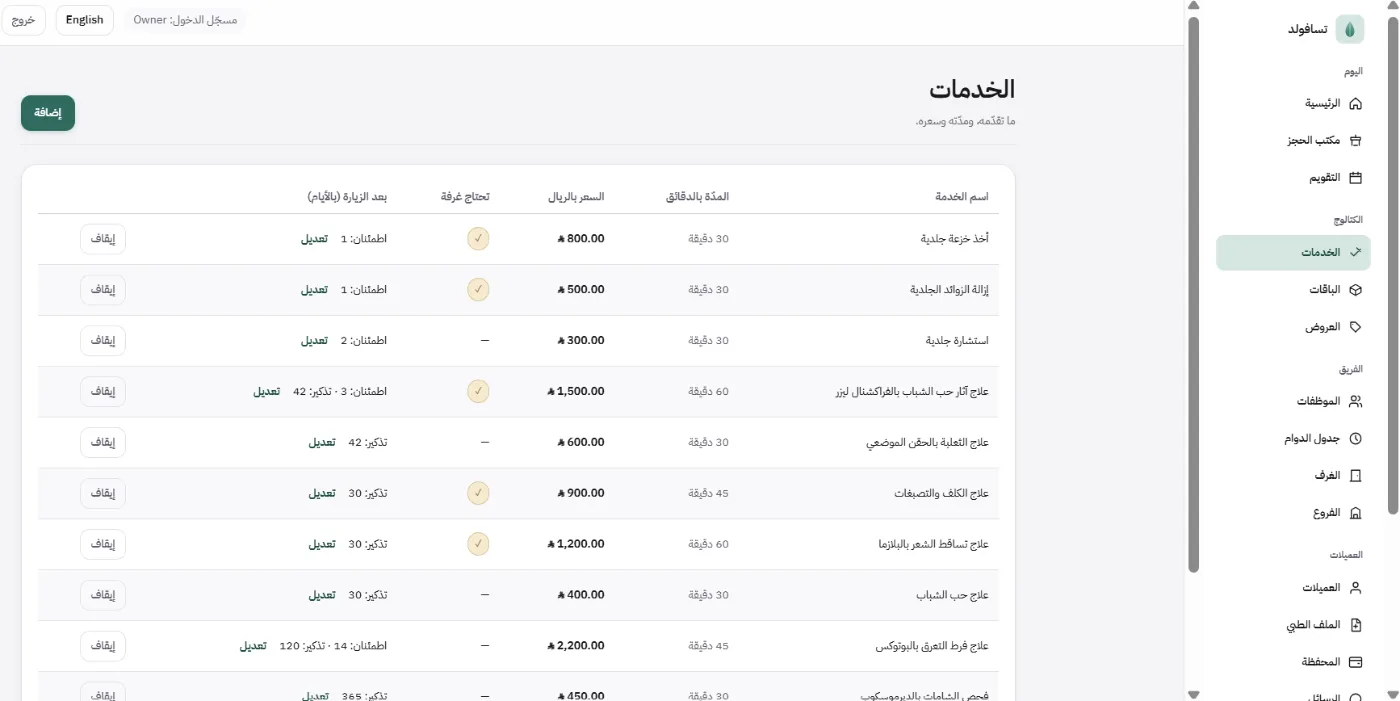Image resolution: width=1400 pixels, height=701 pixels.
Task: Click the sidebar scrollbar up arrow
Action: point(1192,6)
